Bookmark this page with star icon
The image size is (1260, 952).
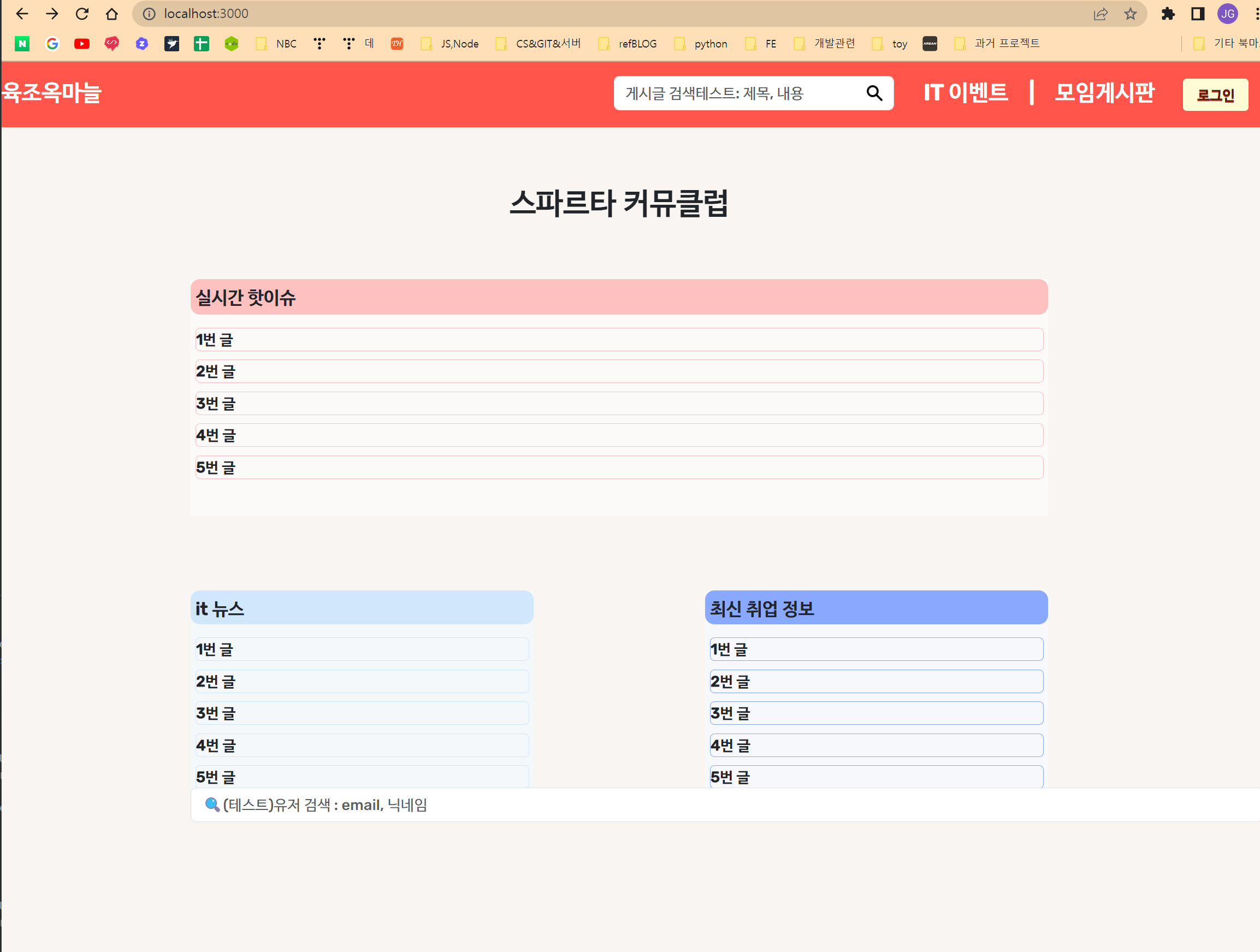pos(1130,14)
